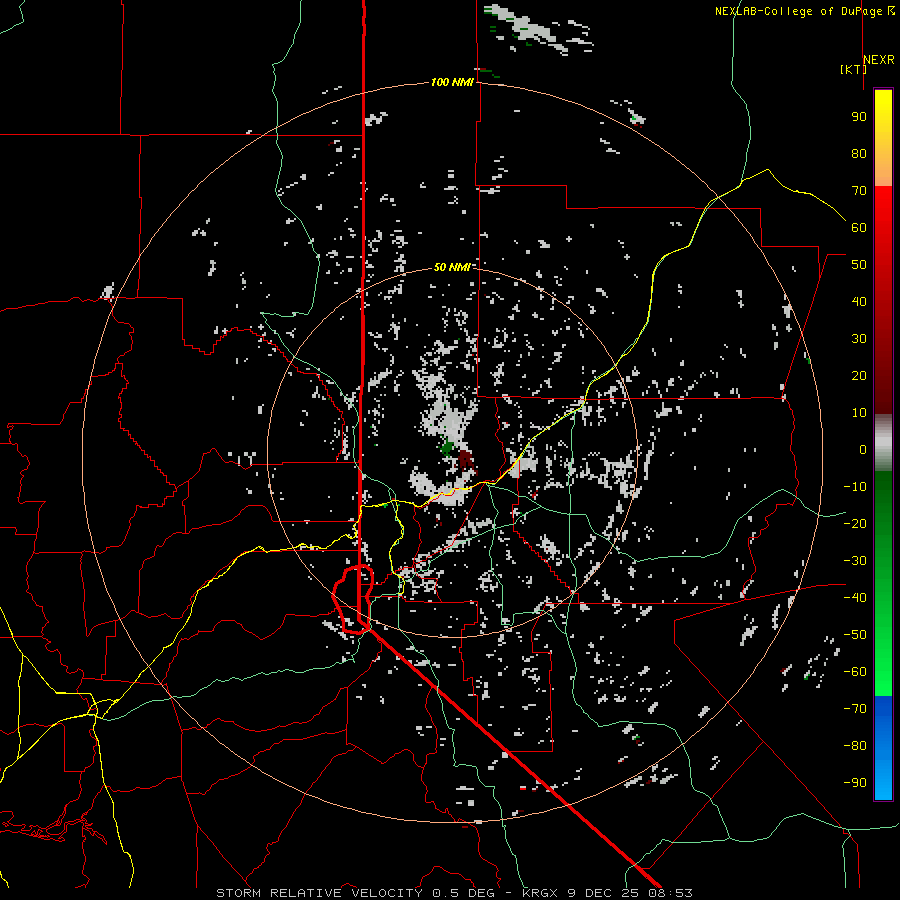
Task: Click the positive 70 scale value
Action: point(859,191)
